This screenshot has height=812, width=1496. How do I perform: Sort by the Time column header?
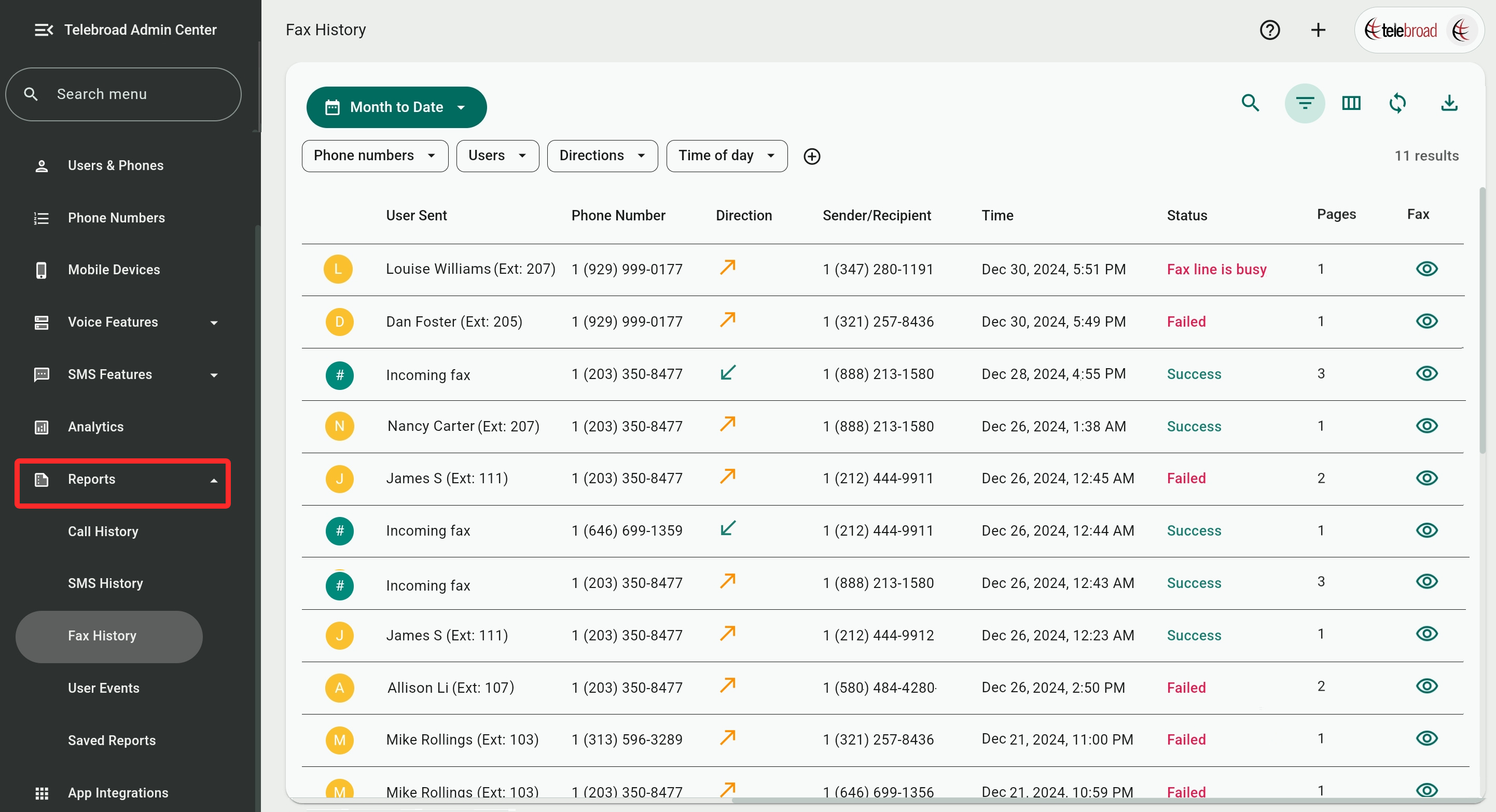click(997, 215)
